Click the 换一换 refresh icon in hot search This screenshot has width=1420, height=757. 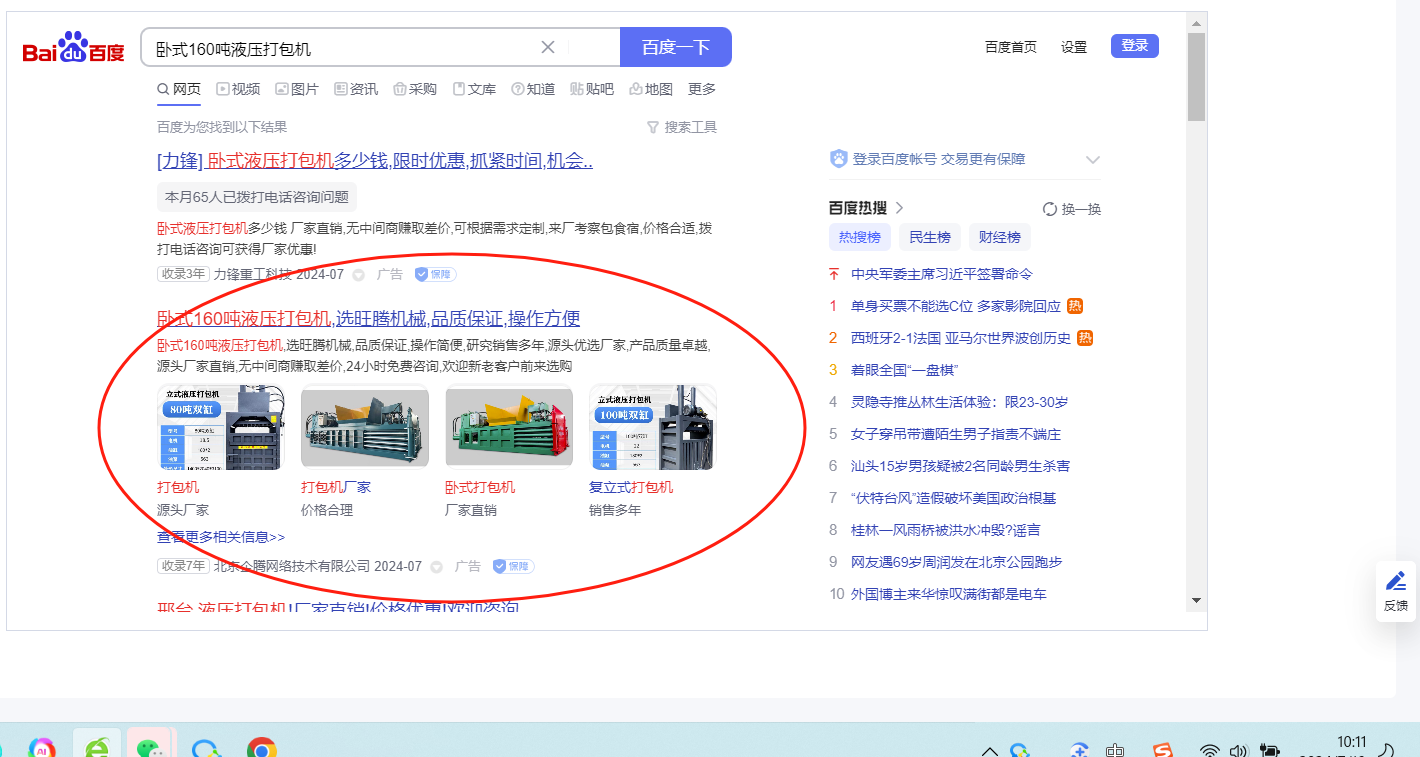[1050, 209]
